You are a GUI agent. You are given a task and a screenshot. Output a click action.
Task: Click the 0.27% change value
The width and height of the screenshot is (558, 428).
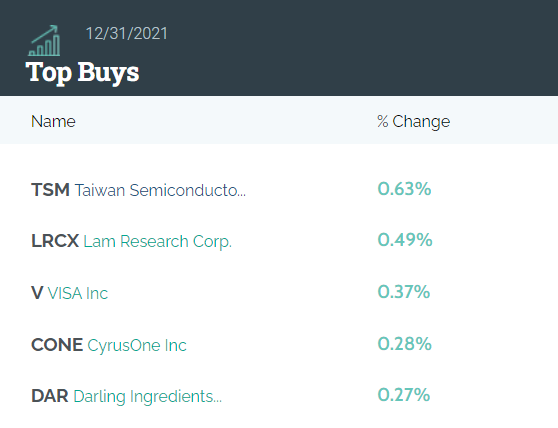[x=404, y=395]
